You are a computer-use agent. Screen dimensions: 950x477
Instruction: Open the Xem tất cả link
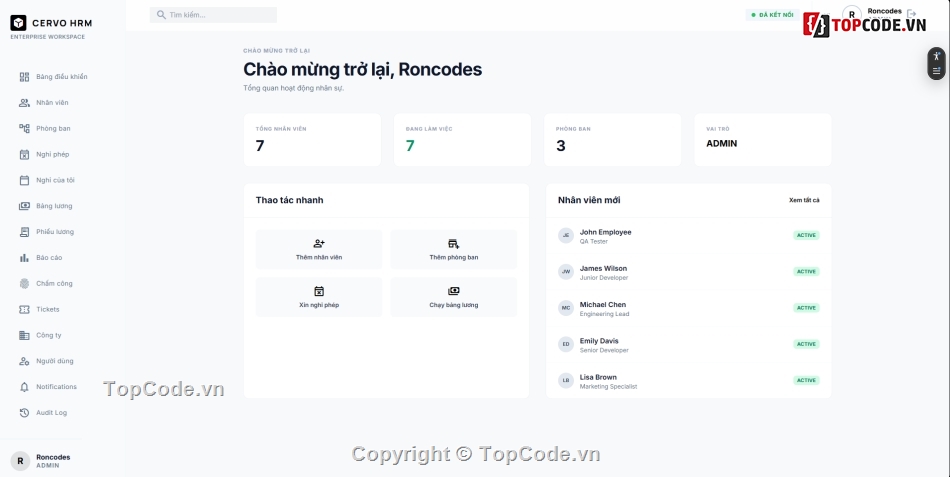(x=803, y=200)
